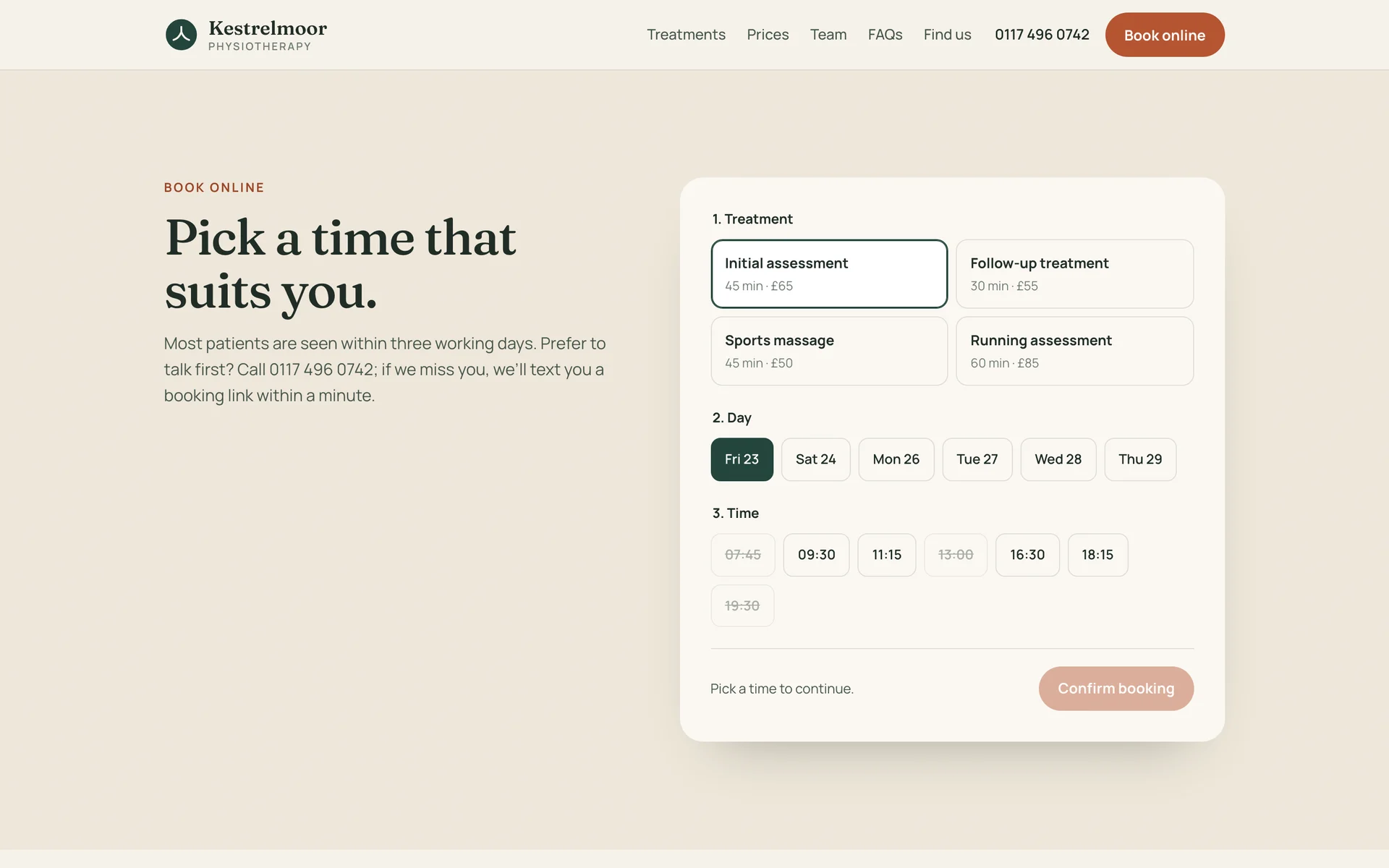The height and width of the screenshot is (868, 1389).
Task: Click the BOOK ONLINE eyebrow label
Action: tap(214, 187)
